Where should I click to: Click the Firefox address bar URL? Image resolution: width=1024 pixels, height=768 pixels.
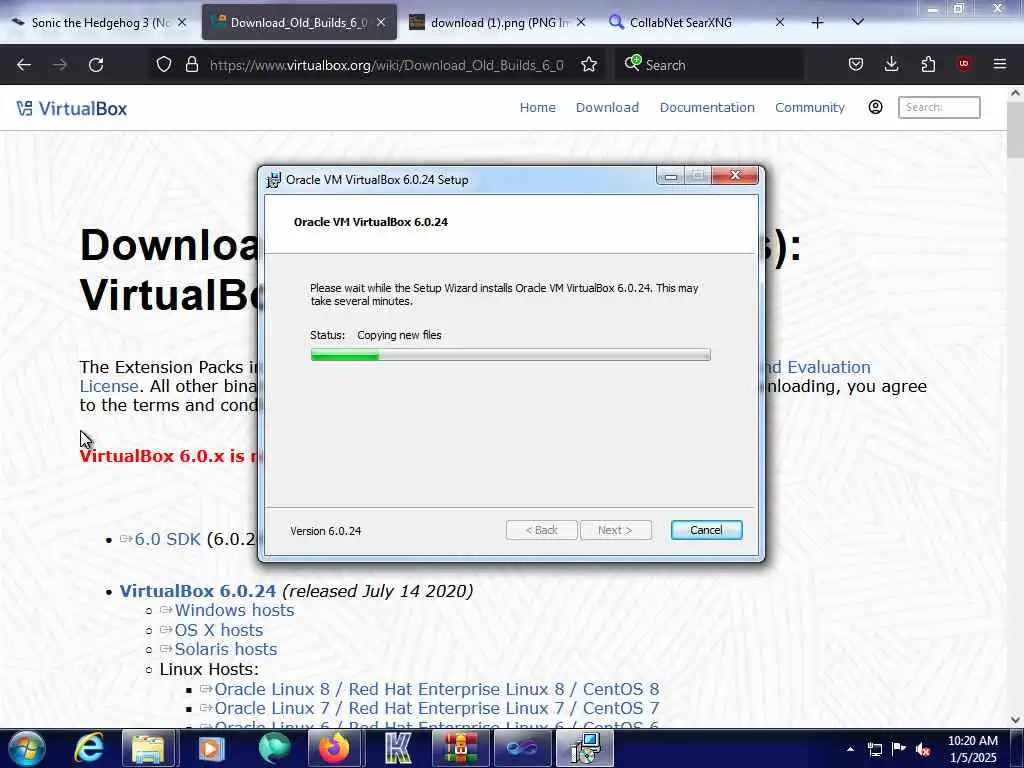[x=387, y=65]
